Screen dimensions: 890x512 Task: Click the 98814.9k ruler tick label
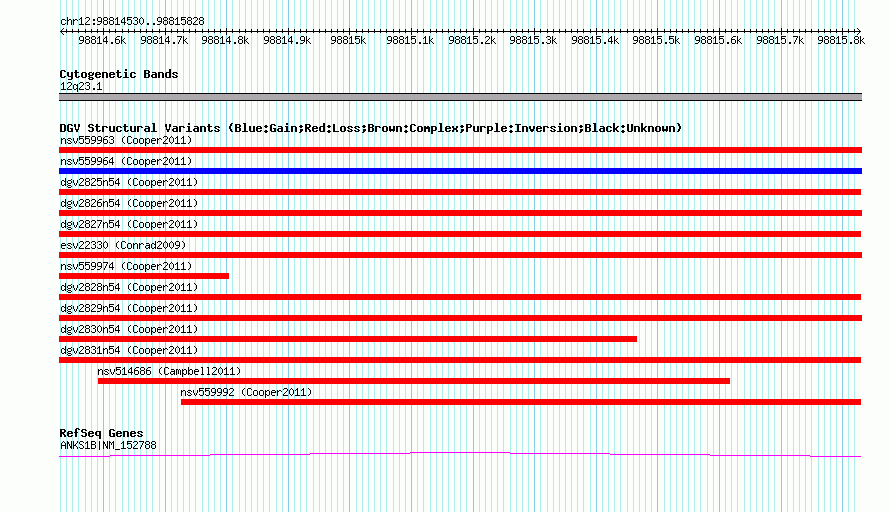click(287, 41)
